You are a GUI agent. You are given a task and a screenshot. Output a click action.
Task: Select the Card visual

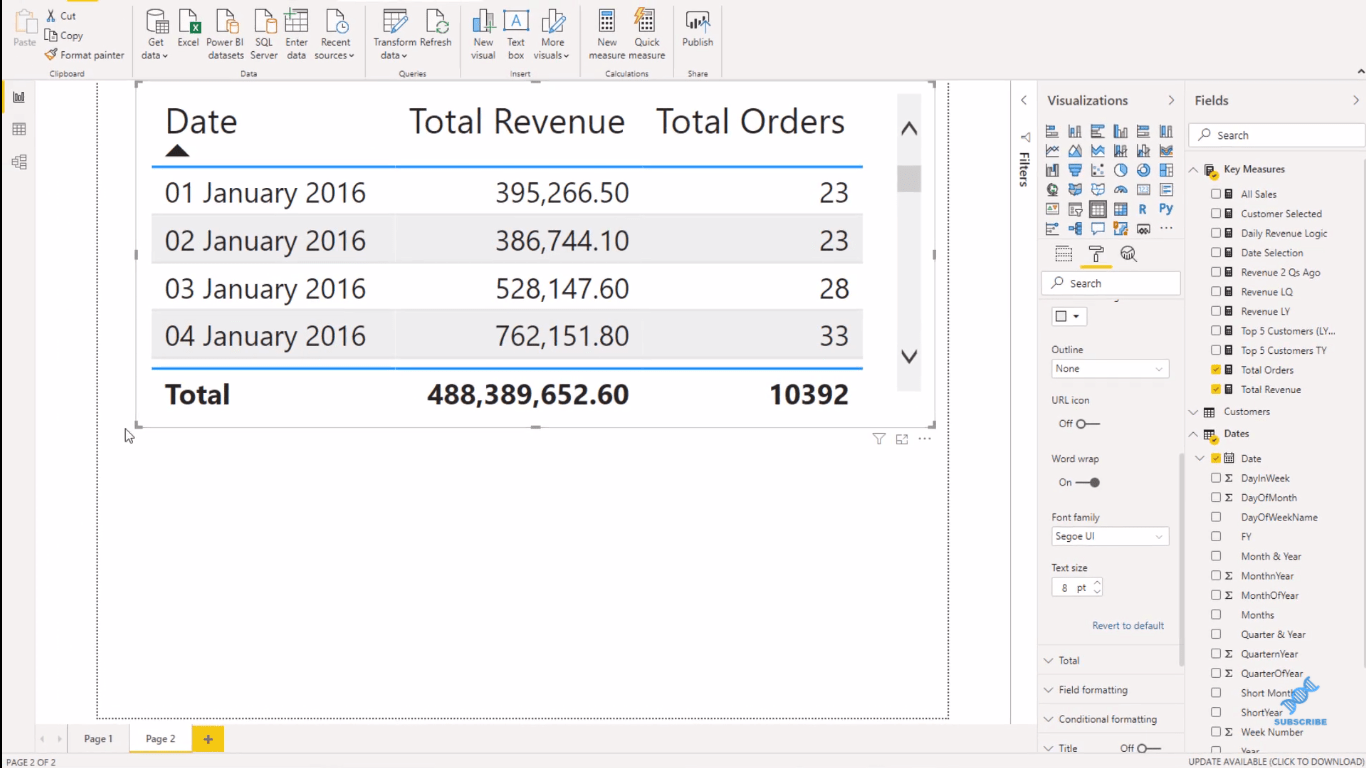[x=1143, y=190]
